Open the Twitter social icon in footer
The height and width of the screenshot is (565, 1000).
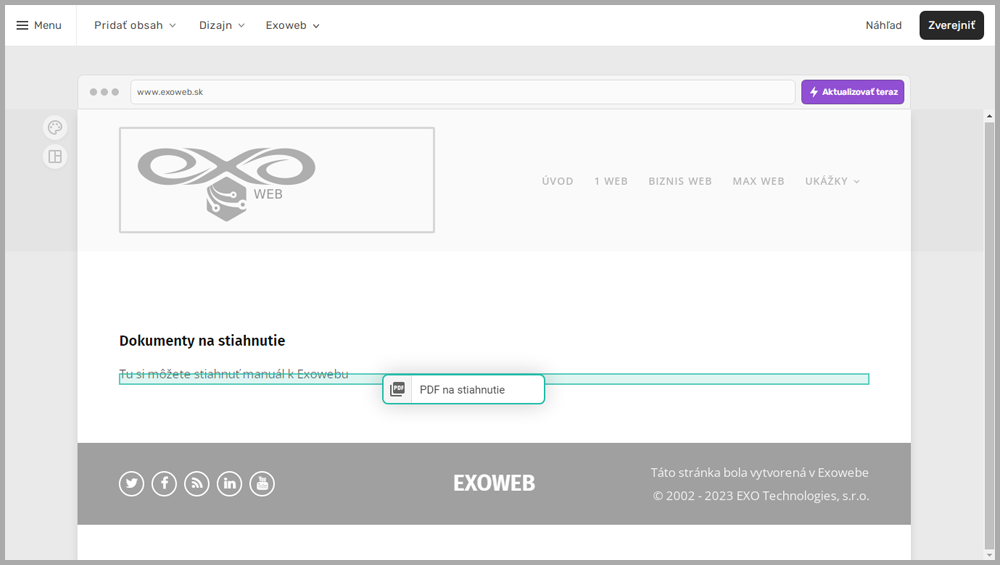tap(132, 484)
